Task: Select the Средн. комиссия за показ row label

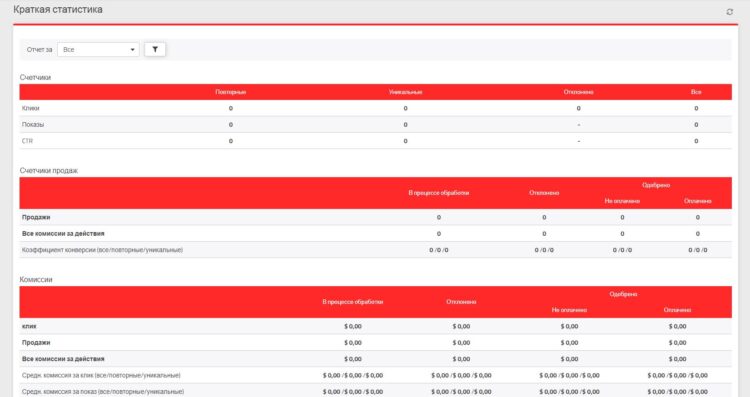Action: click(103, 392)
